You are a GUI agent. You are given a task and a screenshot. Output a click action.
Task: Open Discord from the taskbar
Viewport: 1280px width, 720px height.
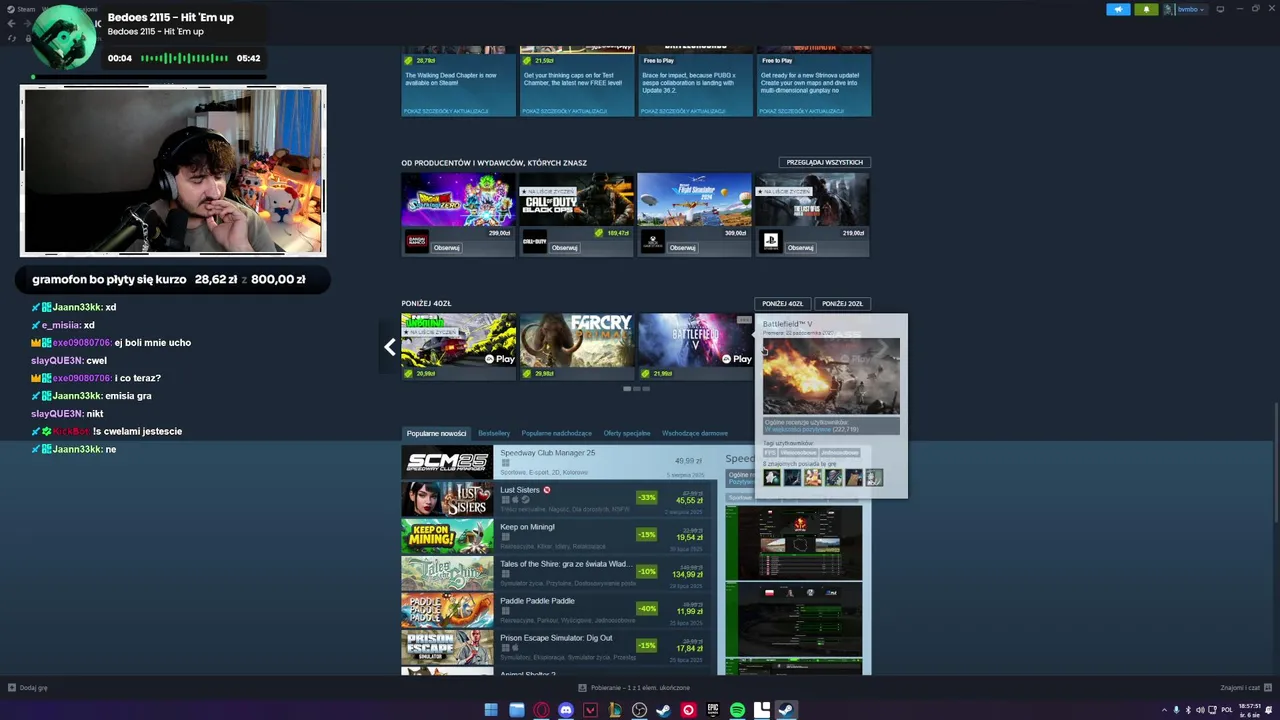click(x=566, y=710)
